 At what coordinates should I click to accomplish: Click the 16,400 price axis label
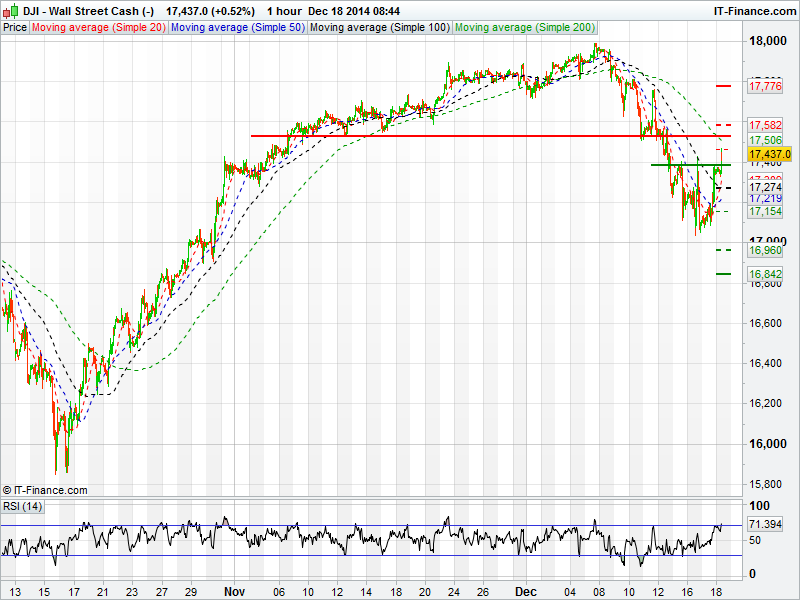click(x=765, y=363)
